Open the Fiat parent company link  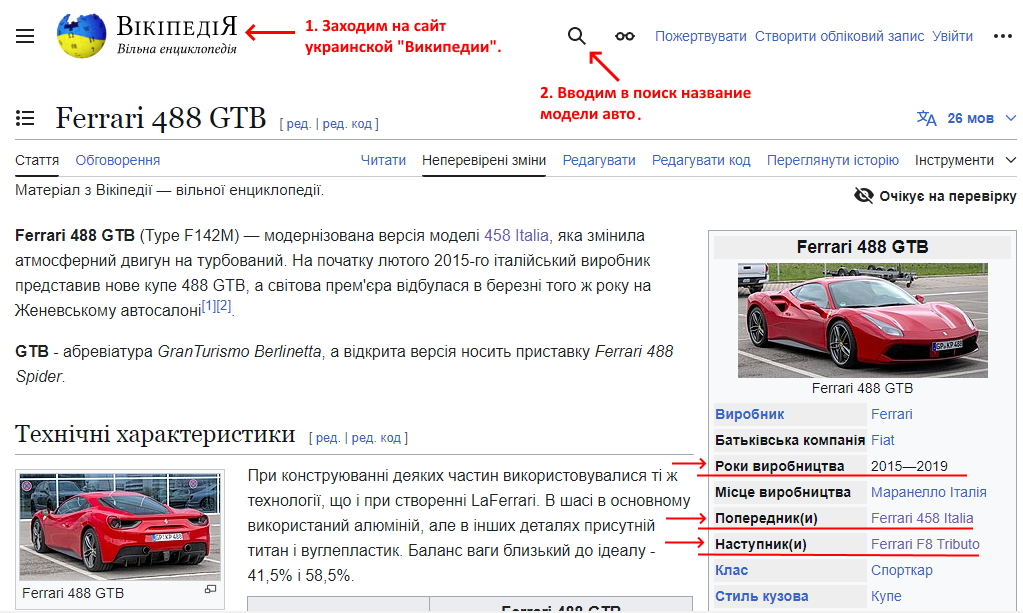coord(883,440)
